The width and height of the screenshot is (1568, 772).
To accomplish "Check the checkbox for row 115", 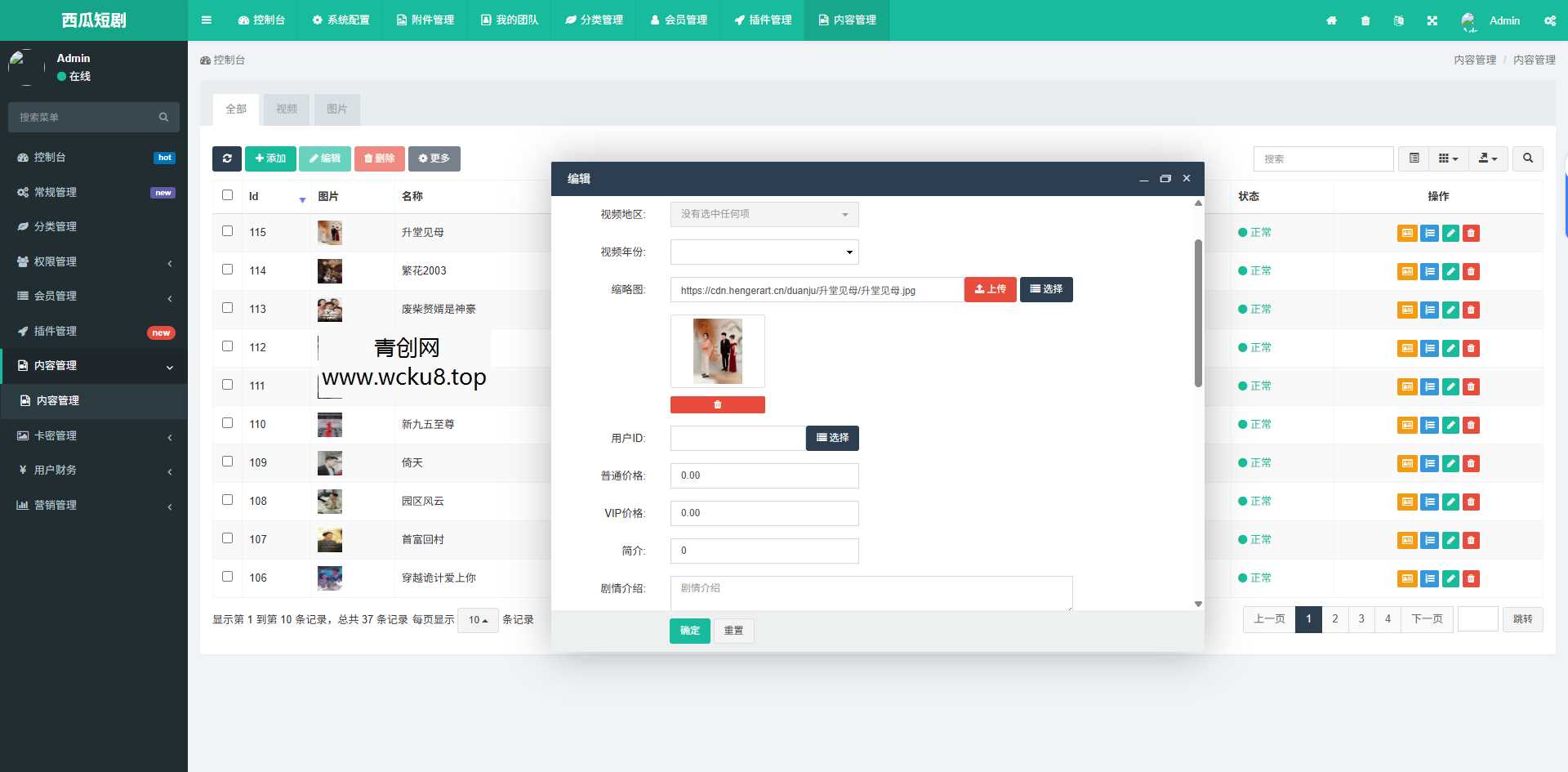I will coord(228,231).
